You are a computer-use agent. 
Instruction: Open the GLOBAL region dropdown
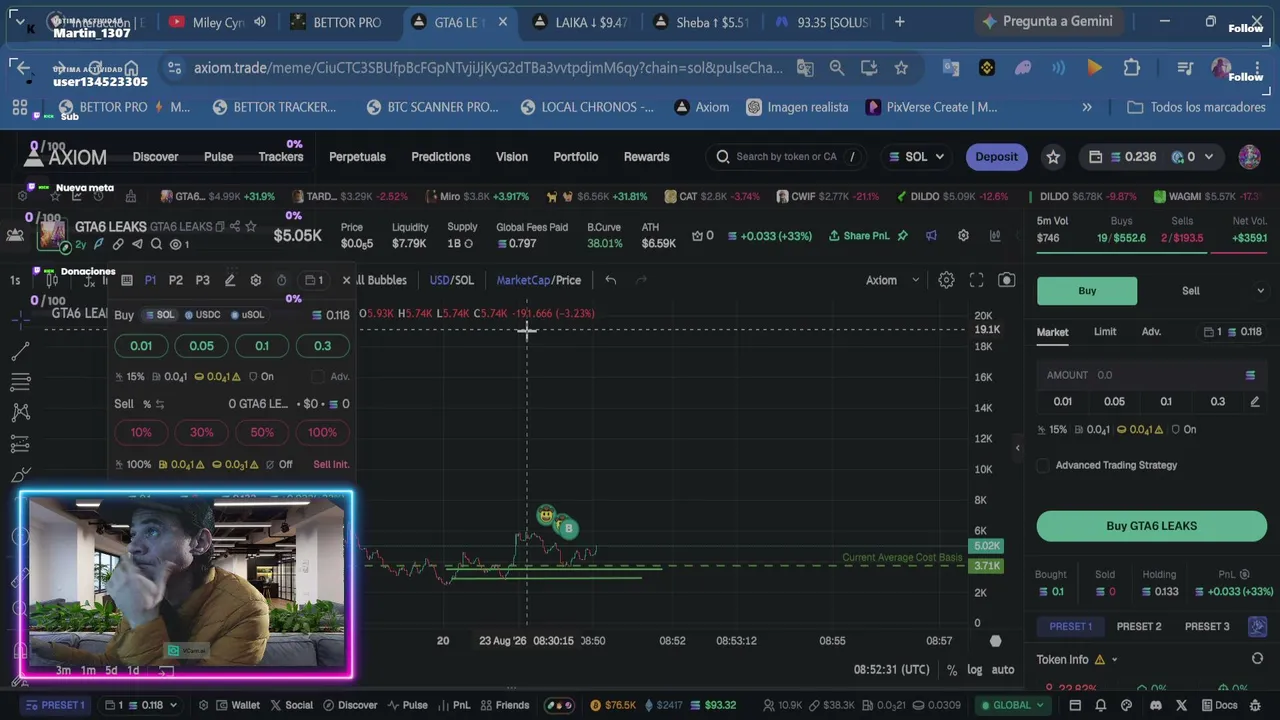[1011, 705]
